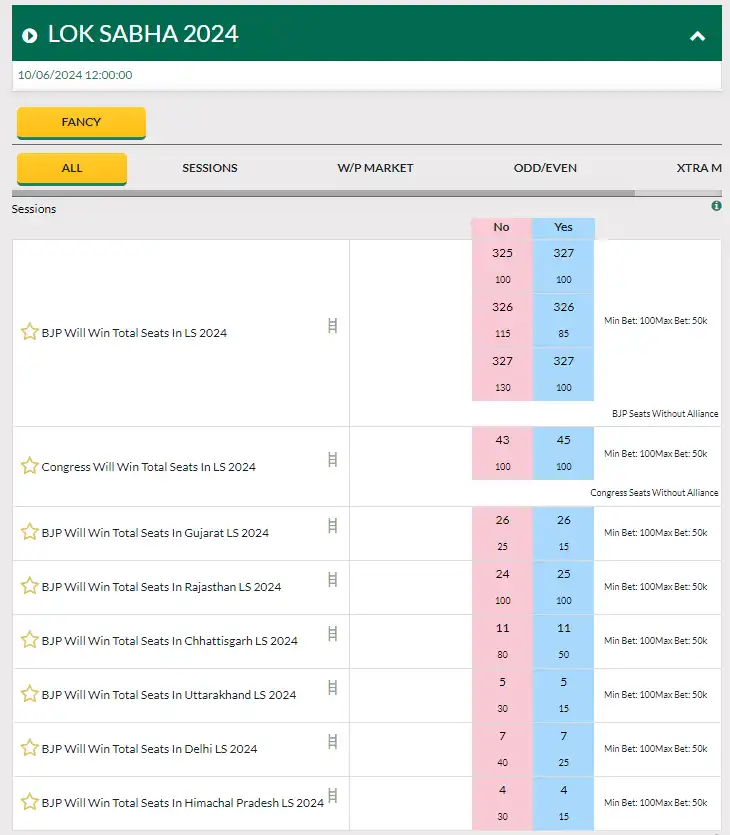Select the ALL tab
The image size is (730, 835).
(x=72, y=168)
